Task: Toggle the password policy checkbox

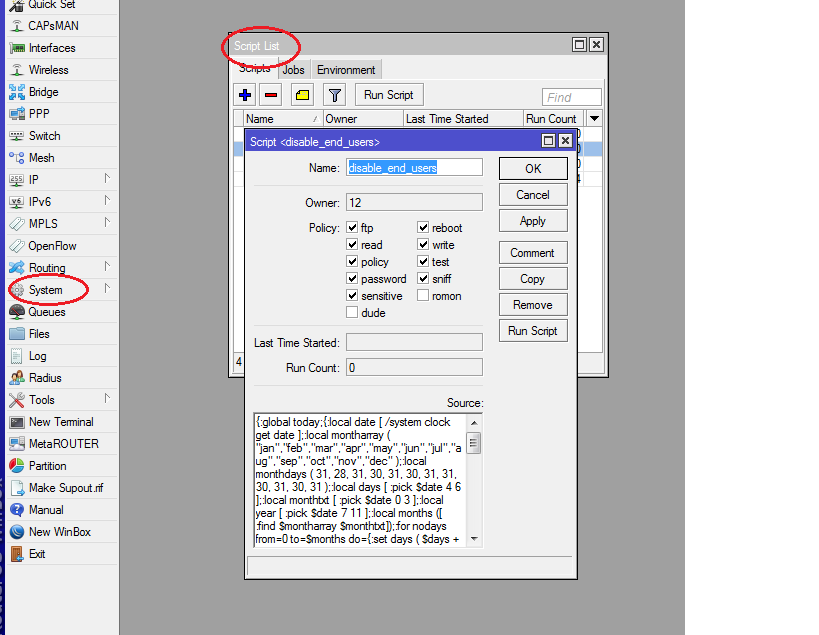Action: 353,278
